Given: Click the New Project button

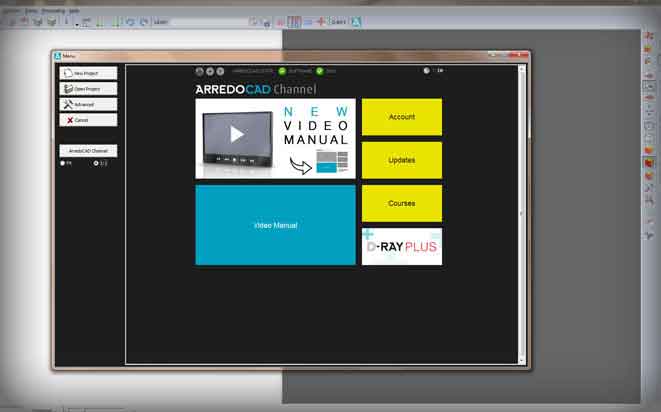Looking at the screenshot, I should pos(88,73).
